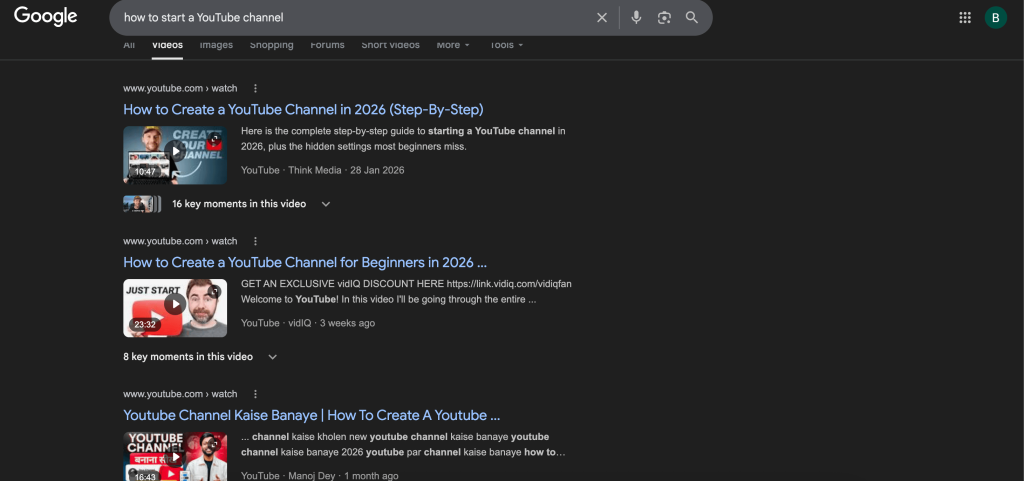
Task: Switch to the Shopping tab
Action: point(272,45)
